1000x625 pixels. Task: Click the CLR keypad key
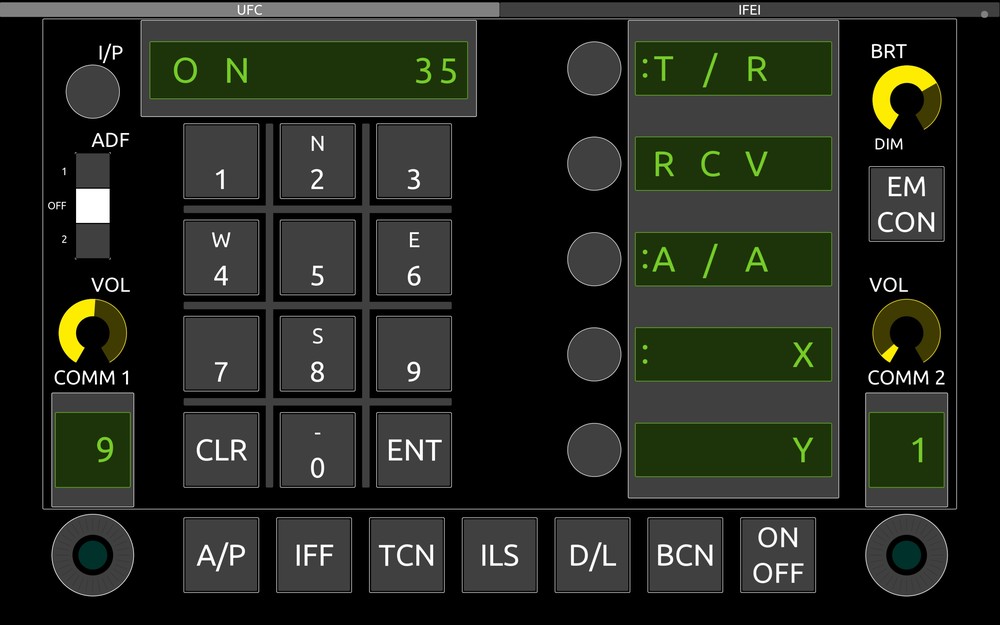coord(221,450)
